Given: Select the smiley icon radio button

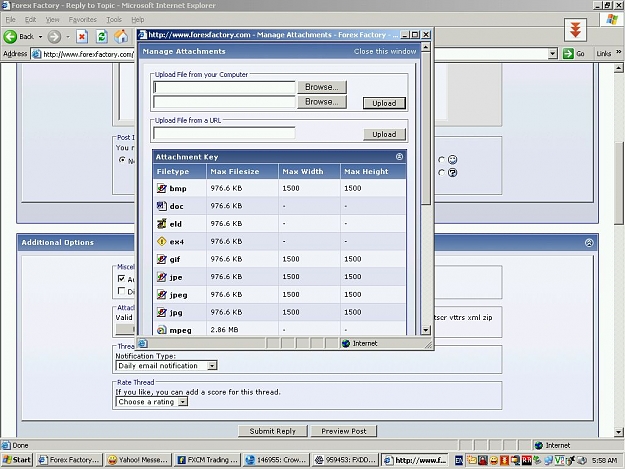Looking at the screenshot, I should click(x=441, y=159).
